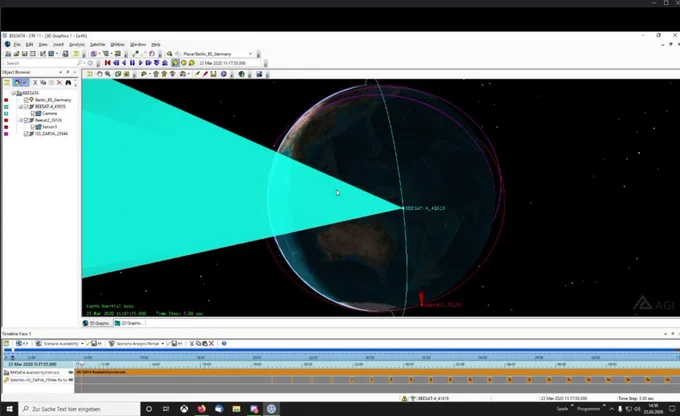
Task: Toggle visibility eye for the Satellite-ISS_ZARYA timeline row
Action: point(71,380)
